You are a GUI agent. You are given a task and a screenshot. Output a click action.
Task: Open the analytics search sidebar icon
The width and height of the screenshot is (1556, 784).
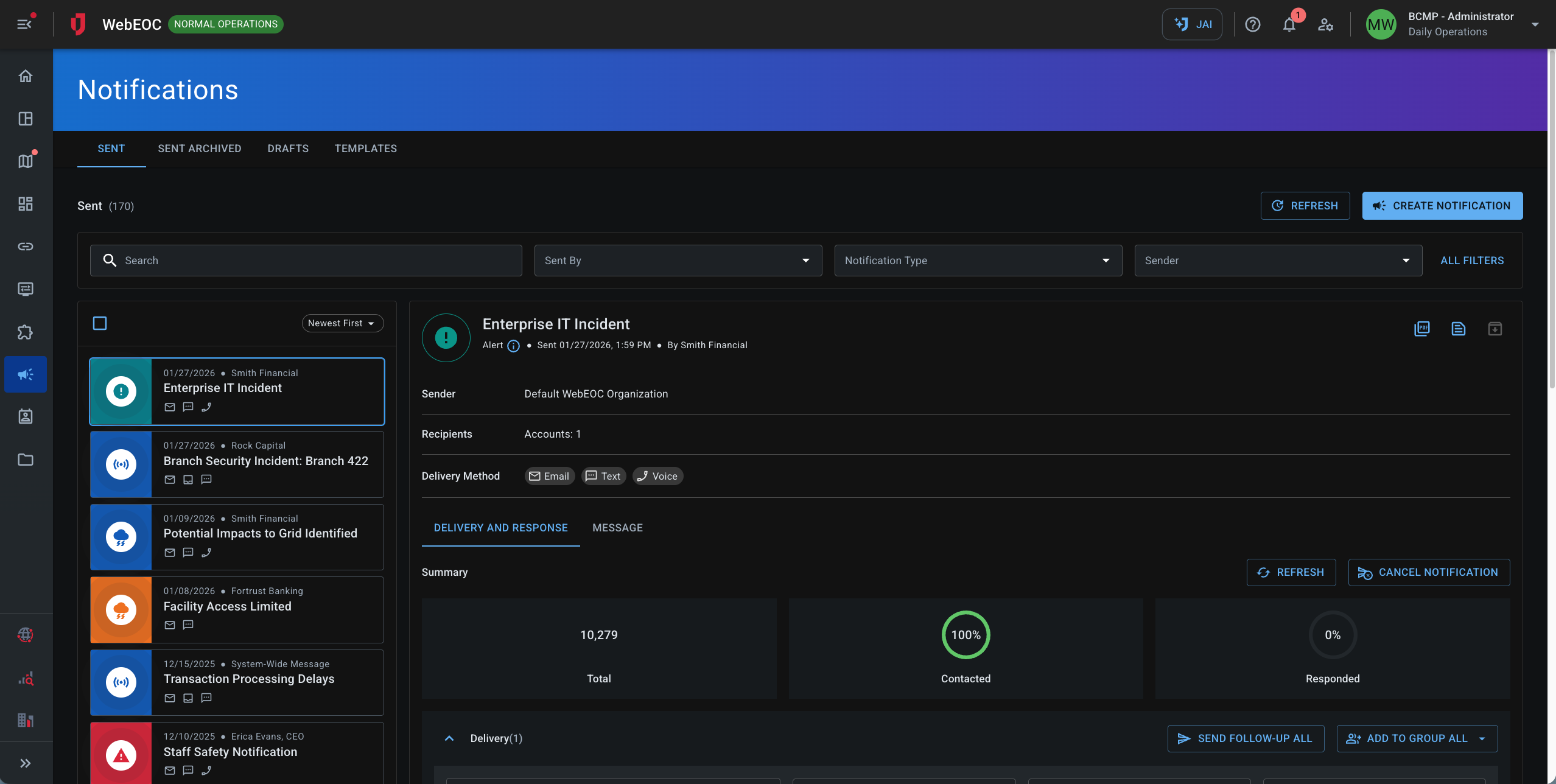click(x=26, y=678)
